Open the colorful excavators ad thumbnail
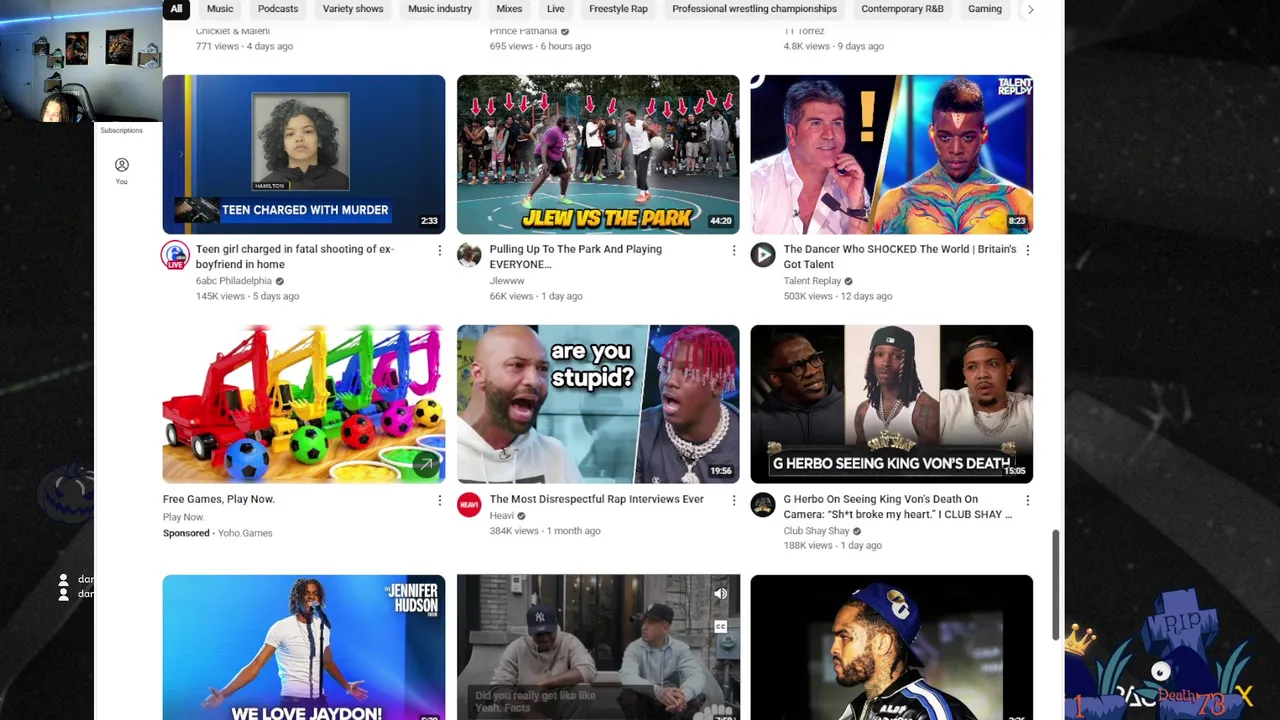This screenshot has width=1280, height=720. [304, 404]
